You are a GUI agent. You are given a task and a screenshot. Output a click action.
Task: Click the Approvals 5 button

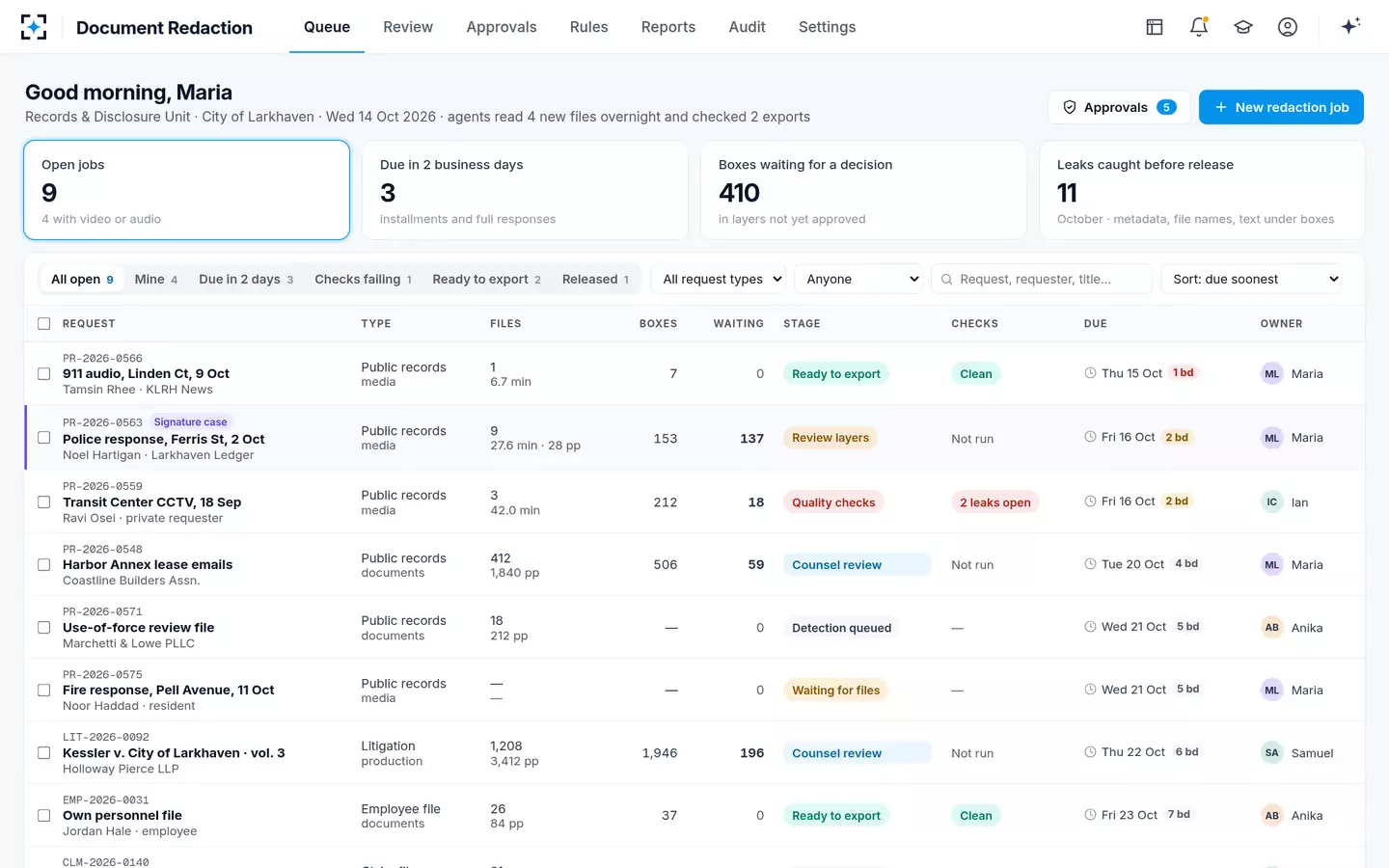[x=1119, y=107]
